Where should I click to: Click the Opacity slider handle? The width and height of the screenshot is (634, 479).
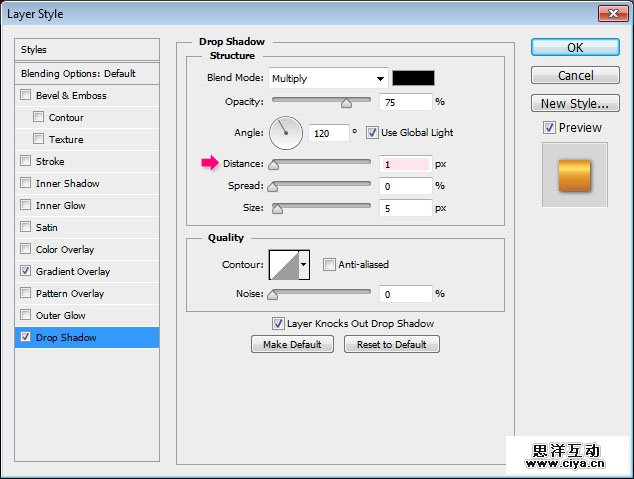[346, 103]
